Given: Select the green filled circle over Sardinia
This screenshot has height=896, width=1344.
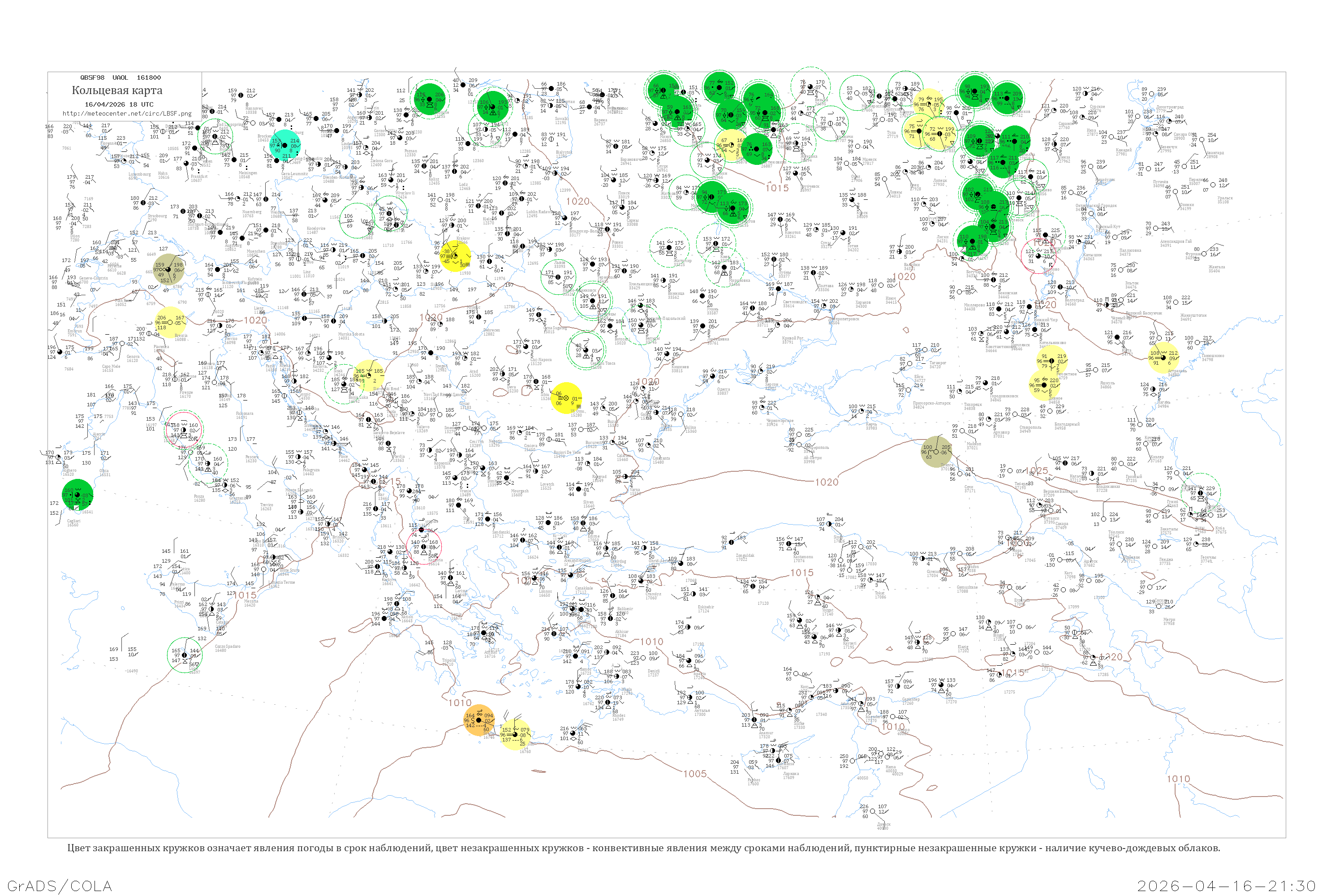Looking at the screenshot, I should [77, 495].
